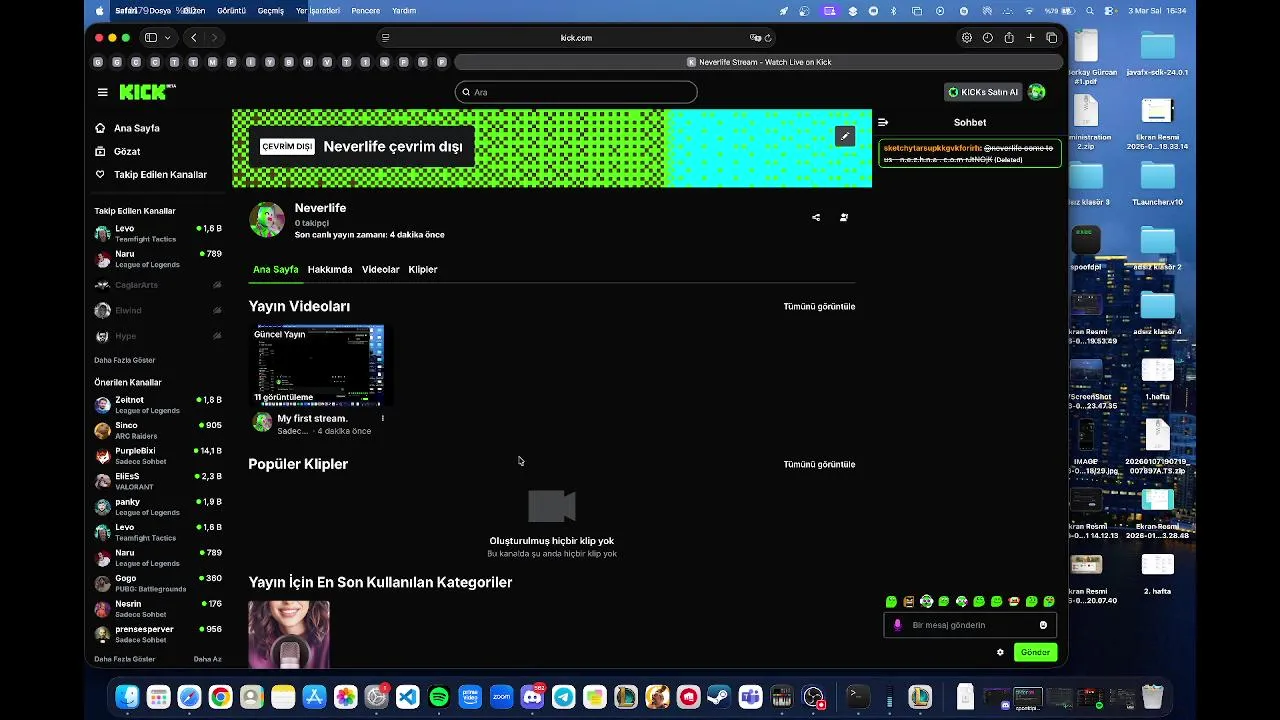The height and width of the screenshot is (720, 1280).
Task: Click the share icon next to Neverlife
Action: coord(816,217)
